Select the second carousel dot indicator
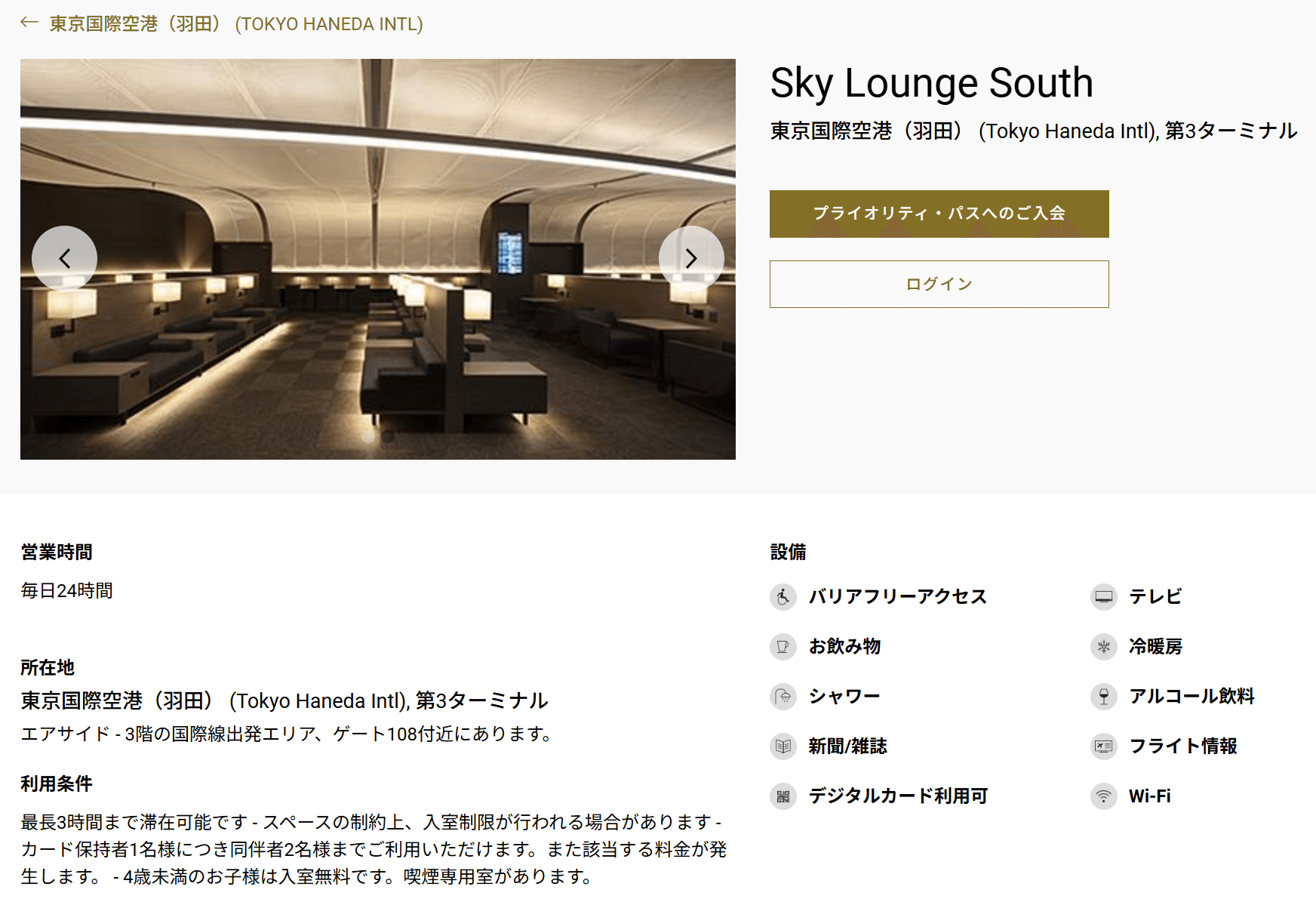The image size is (1316, 902). (388, 436)
